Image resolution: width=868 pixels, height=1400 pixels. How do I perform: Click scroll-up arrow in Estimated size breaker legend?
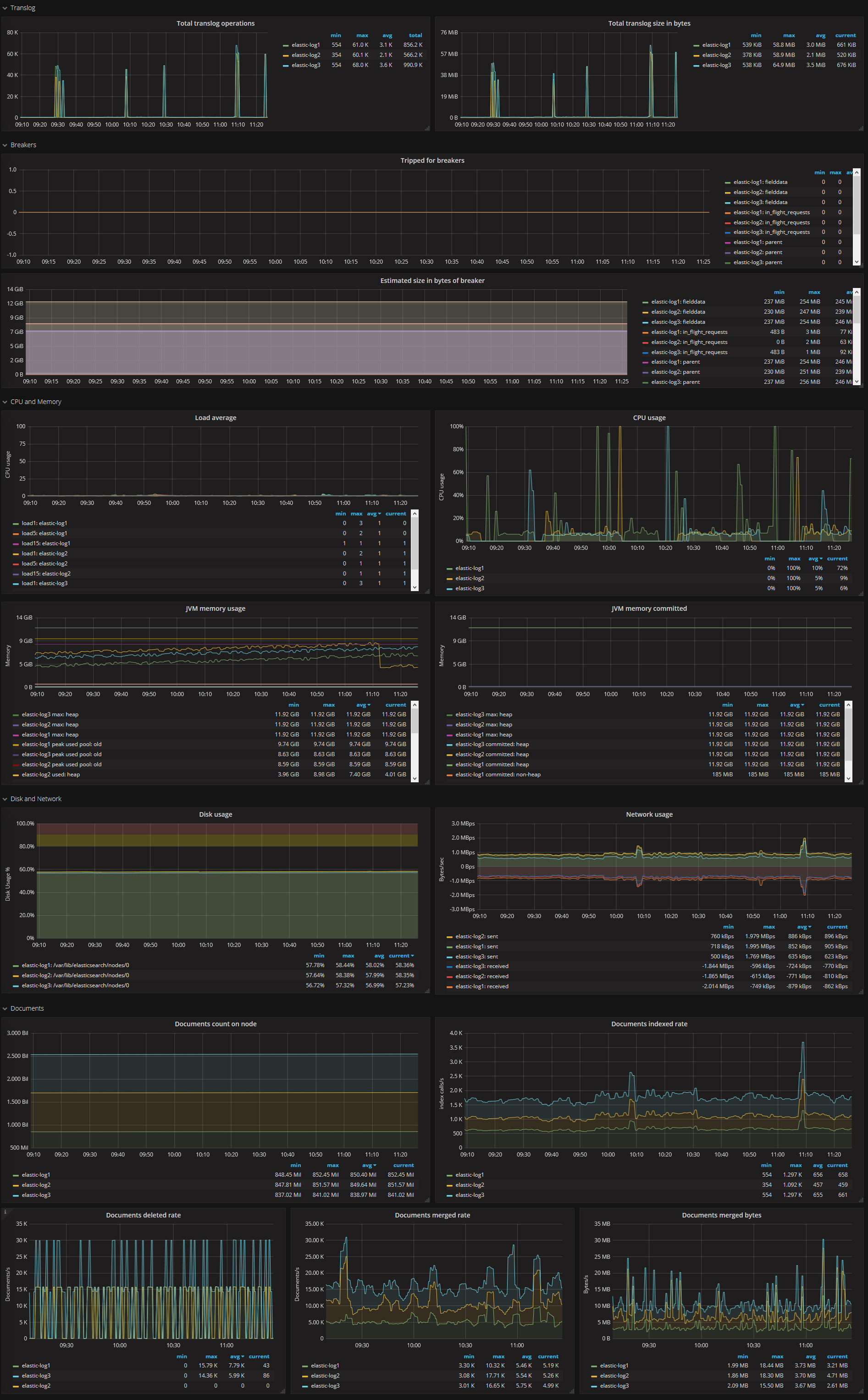[857, 292]
